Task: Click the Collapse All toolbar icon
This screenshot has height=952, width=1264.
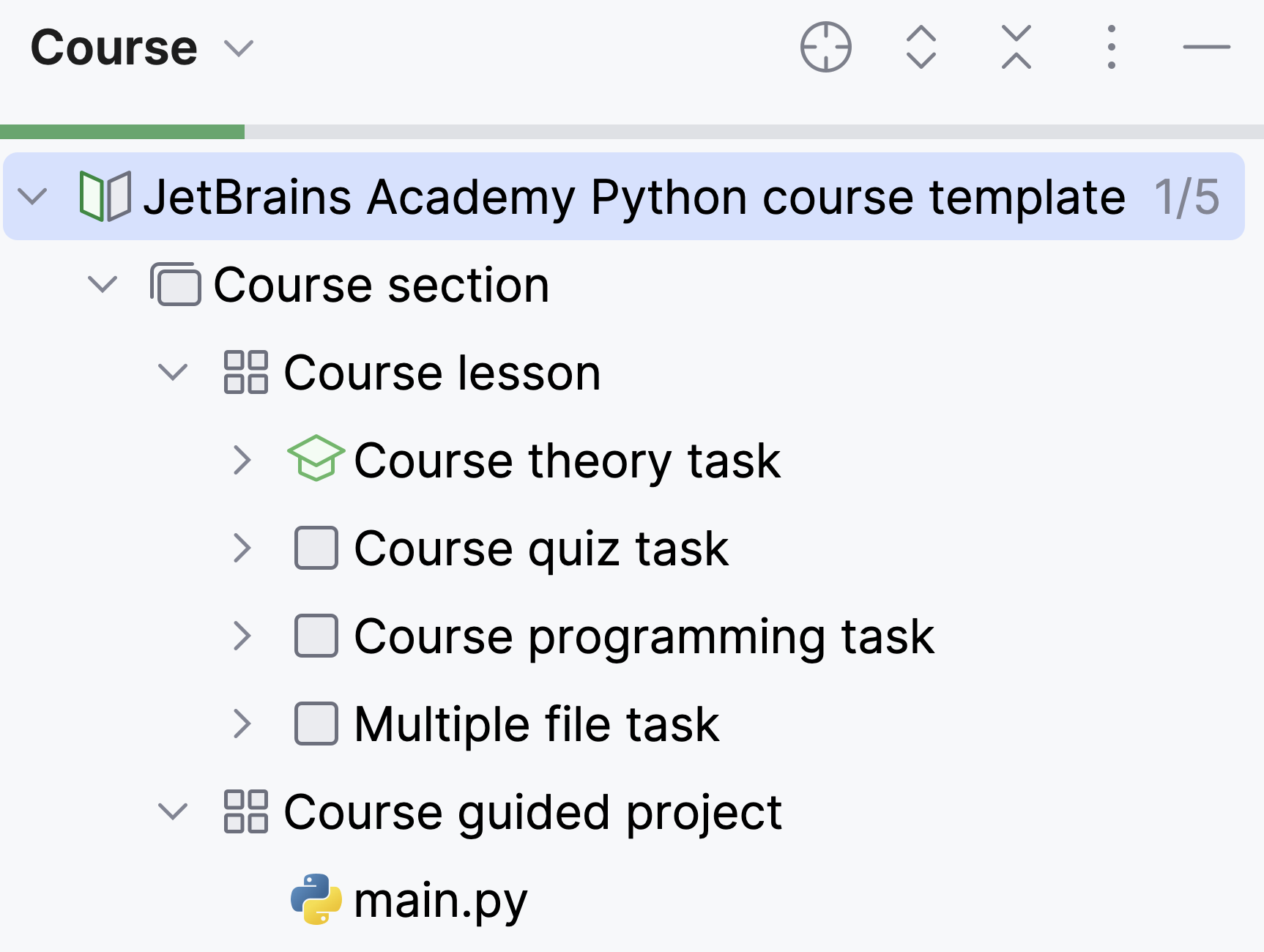Action: tap(1016, 47)
